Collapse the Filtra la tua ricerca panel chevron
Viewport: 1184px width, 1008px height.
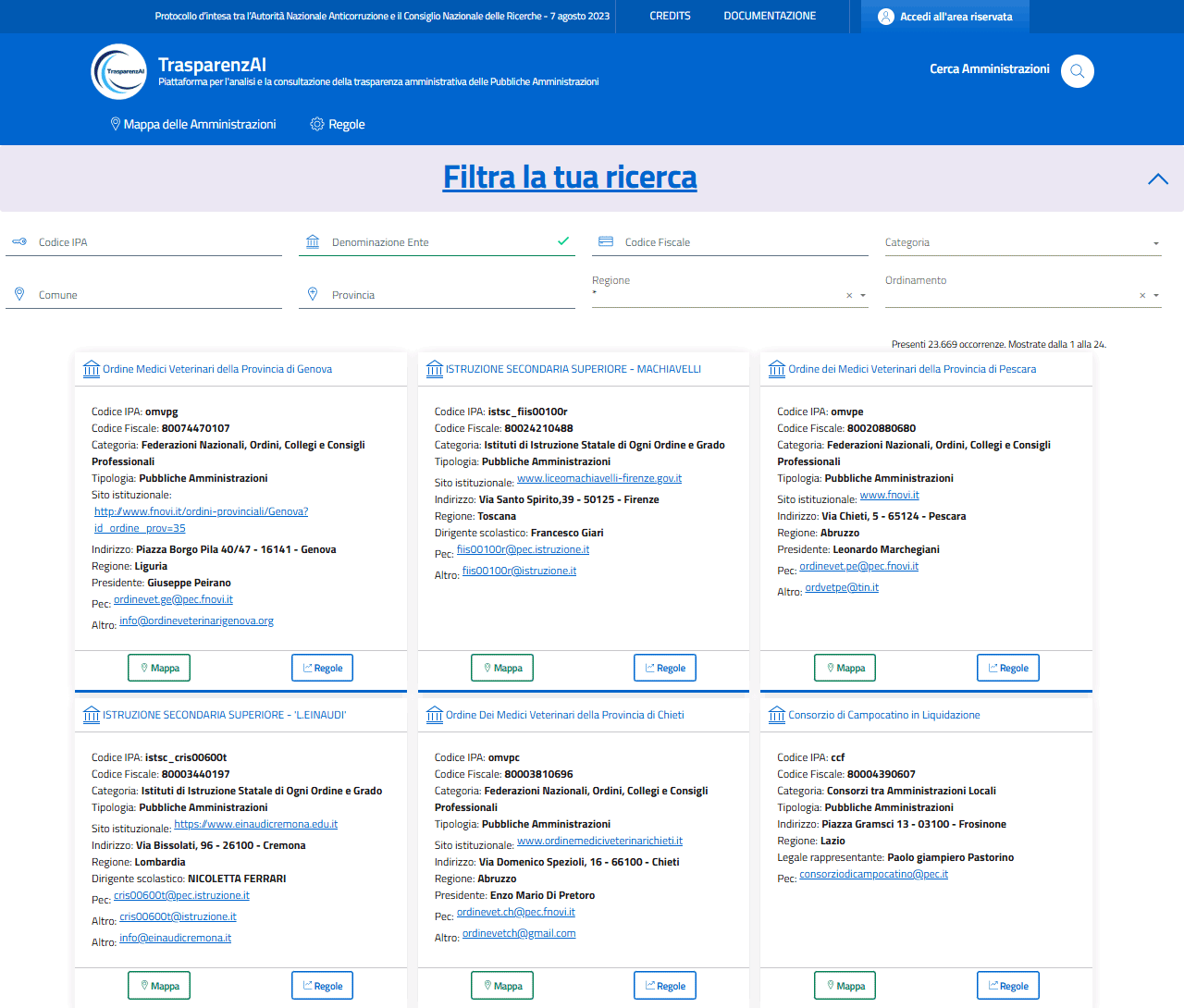[x=1158, y=179]
